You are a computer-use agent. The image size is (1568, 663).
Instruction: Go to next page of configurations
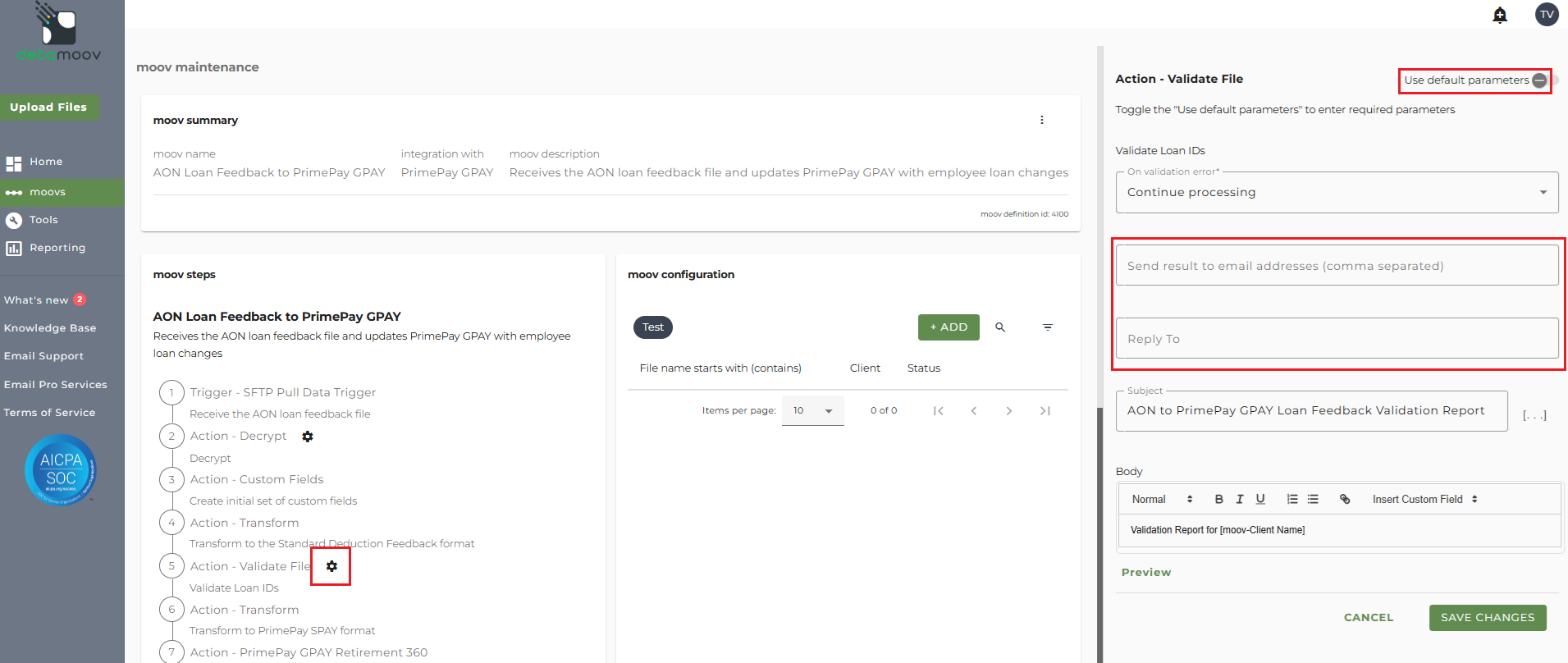click(x=1009, y=411)
